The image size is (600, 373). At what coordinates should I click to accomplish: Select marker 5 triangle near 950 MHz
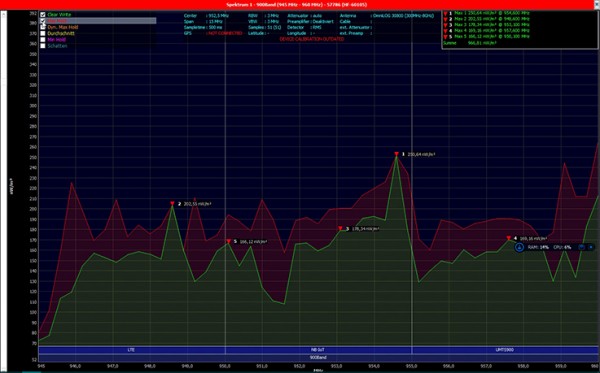coord(228,241)
